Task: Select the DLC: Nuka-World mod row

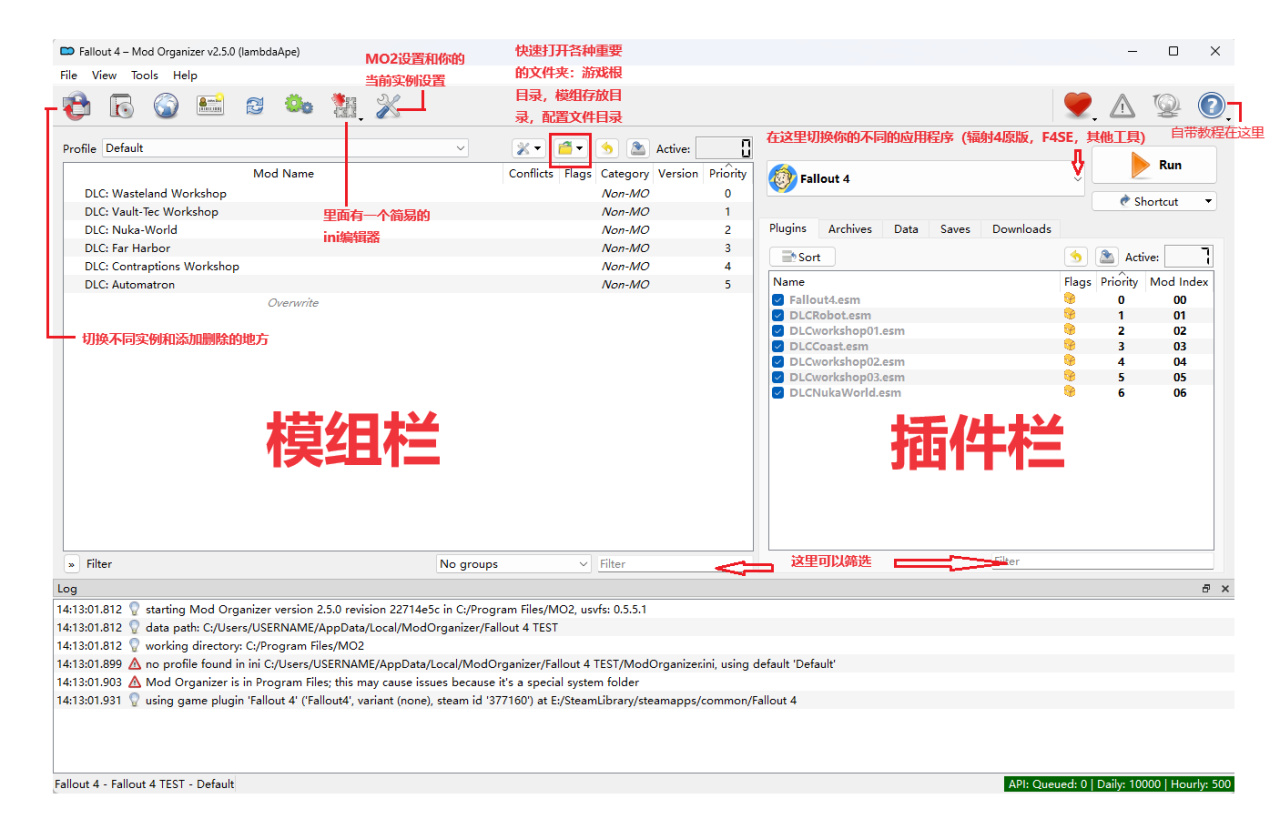Action: (408, 230)
